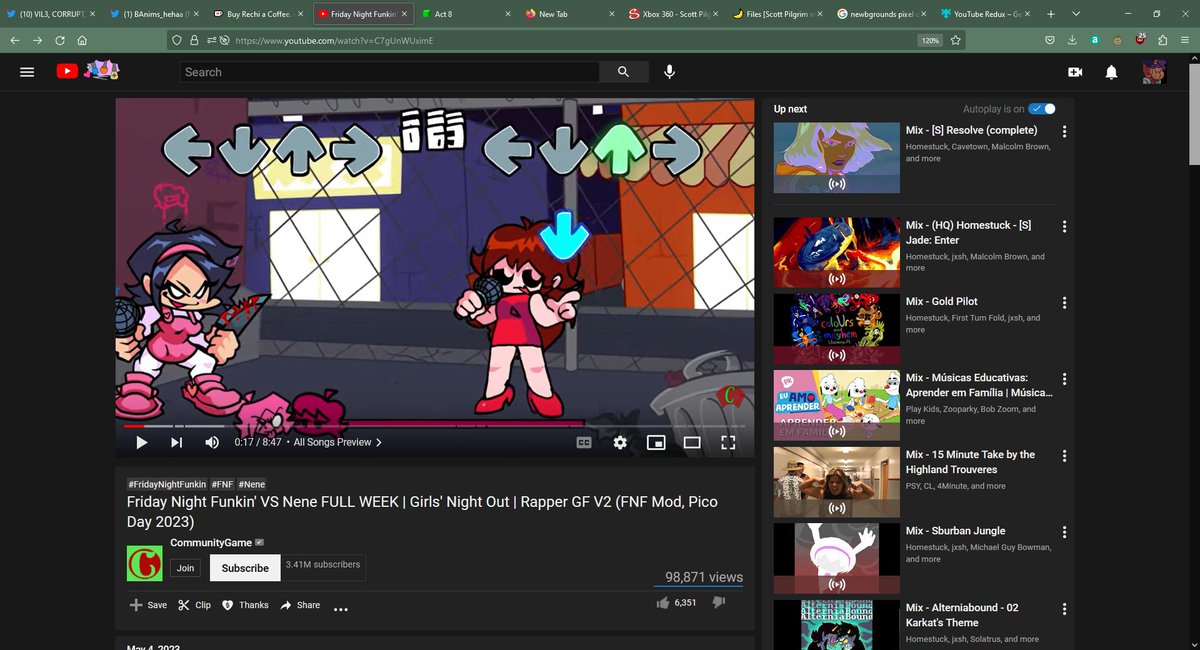Enable miniplayer mode

click(x=656, y=442)
